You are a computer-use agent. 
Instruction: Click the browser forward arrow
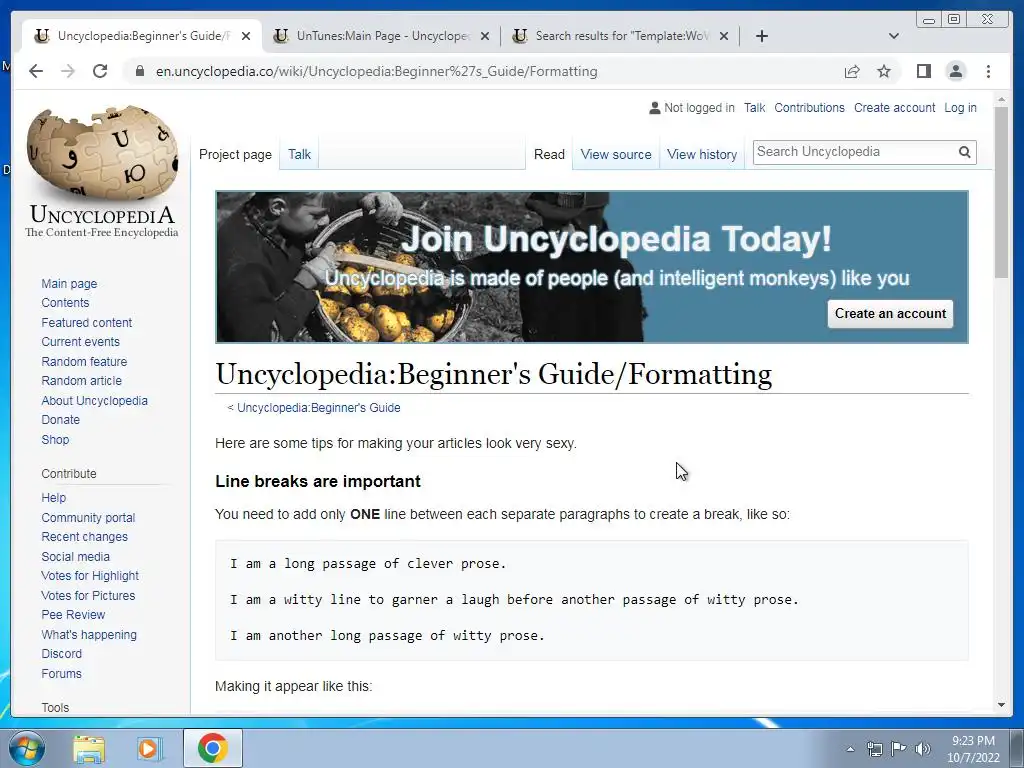(68, 71)
